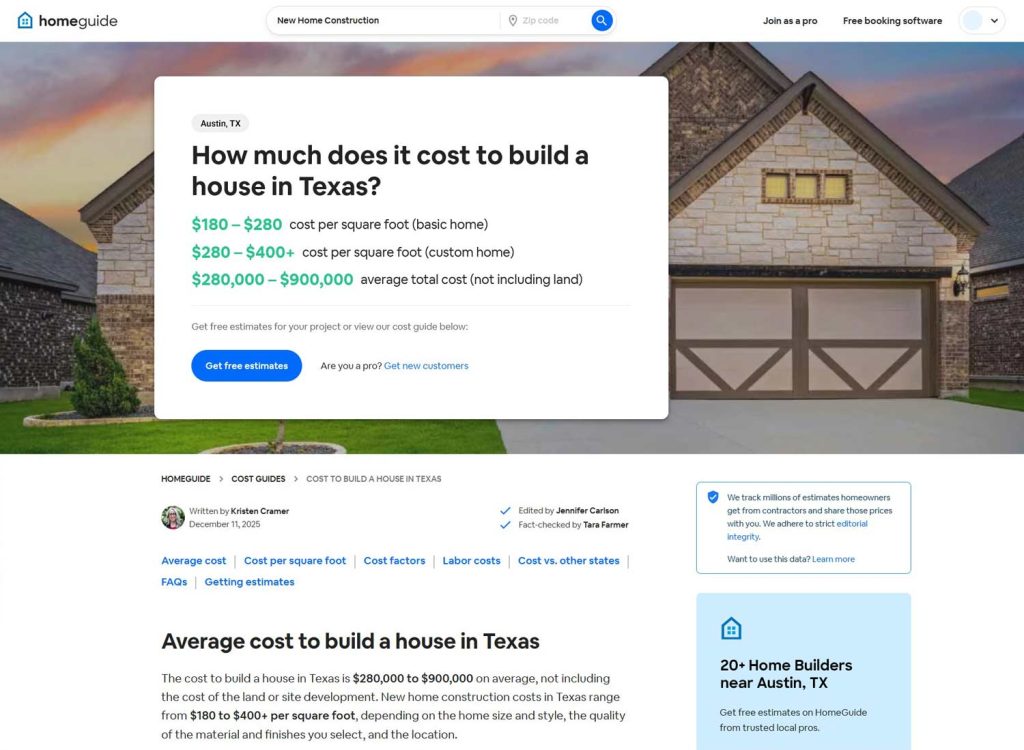Open the Learn more link about data use

(x=834, y=557)
